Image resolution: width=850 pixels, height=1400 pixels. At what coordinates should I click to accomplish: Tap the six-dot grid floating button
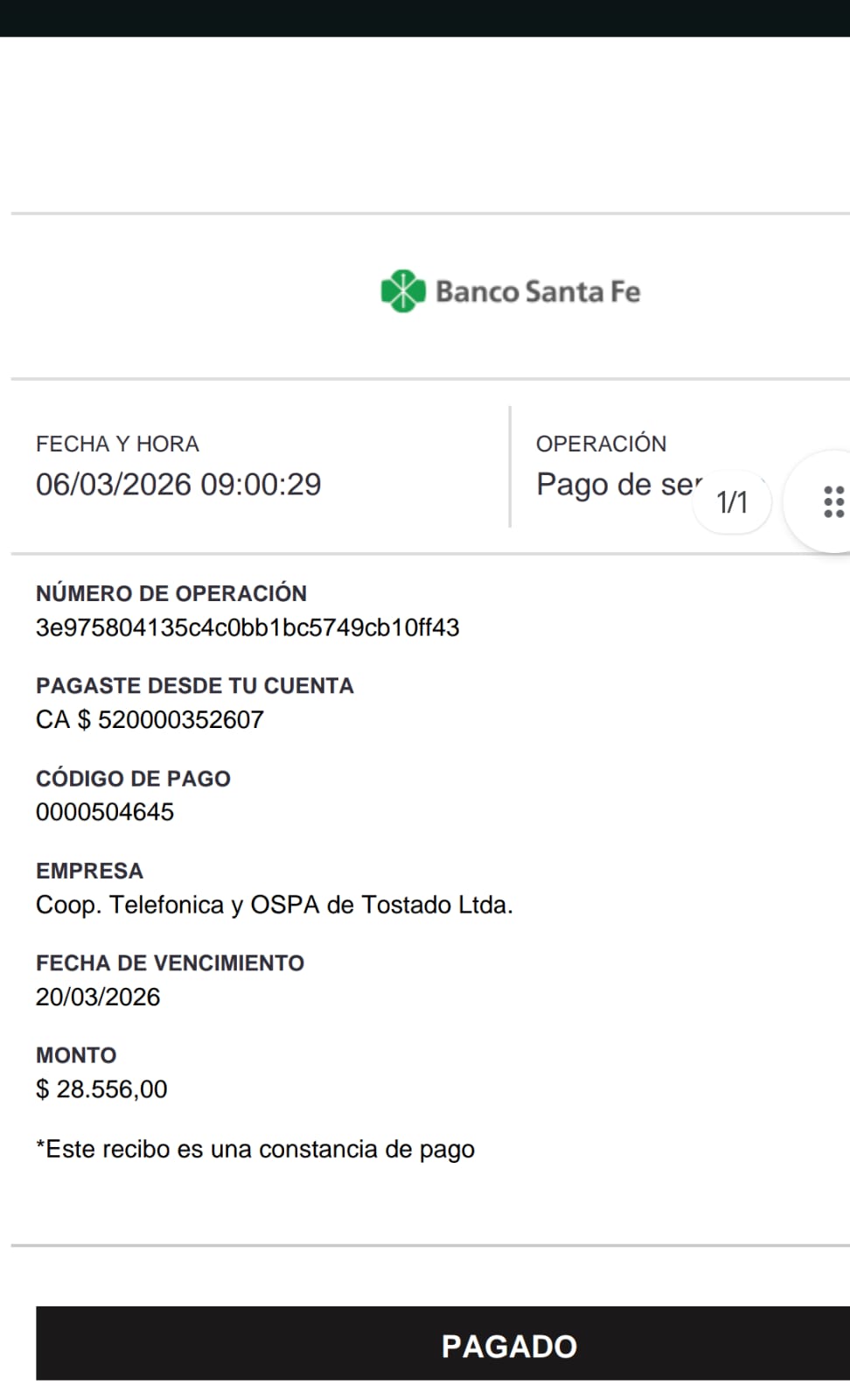click(833, 502)
